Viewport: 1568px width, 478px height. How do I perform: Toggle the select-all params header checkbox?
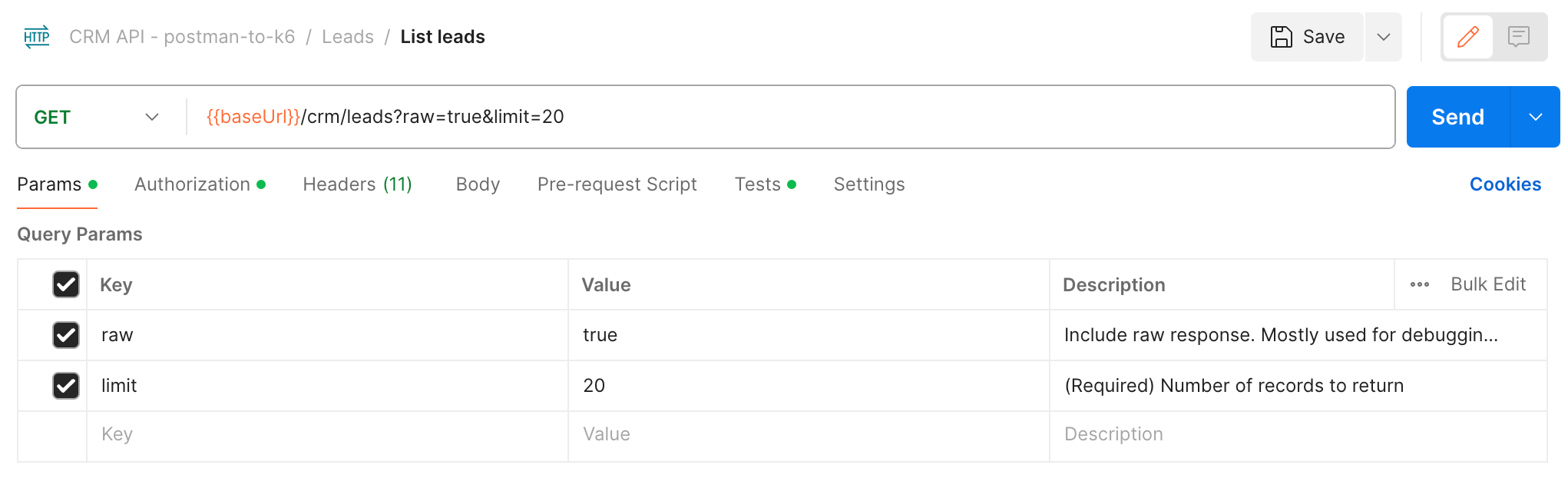[x=66, y=284]
